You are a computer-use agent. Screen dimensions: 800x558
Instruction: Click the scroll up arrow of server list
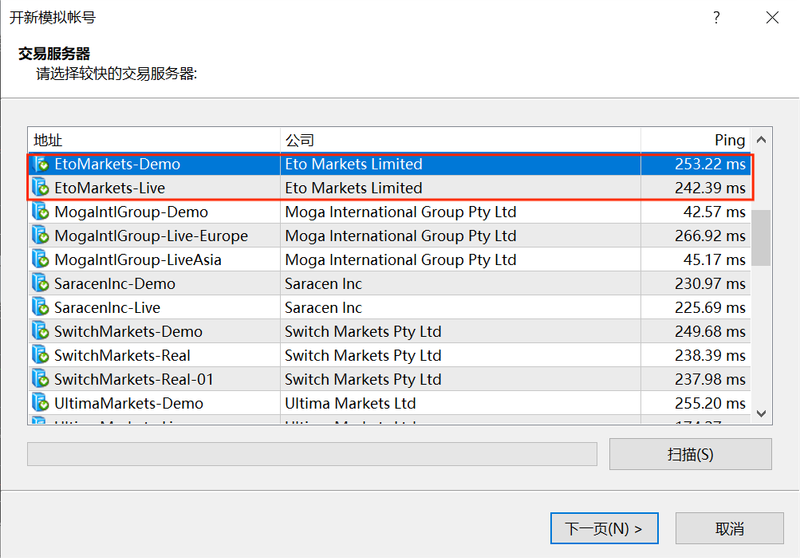[761, 140]
